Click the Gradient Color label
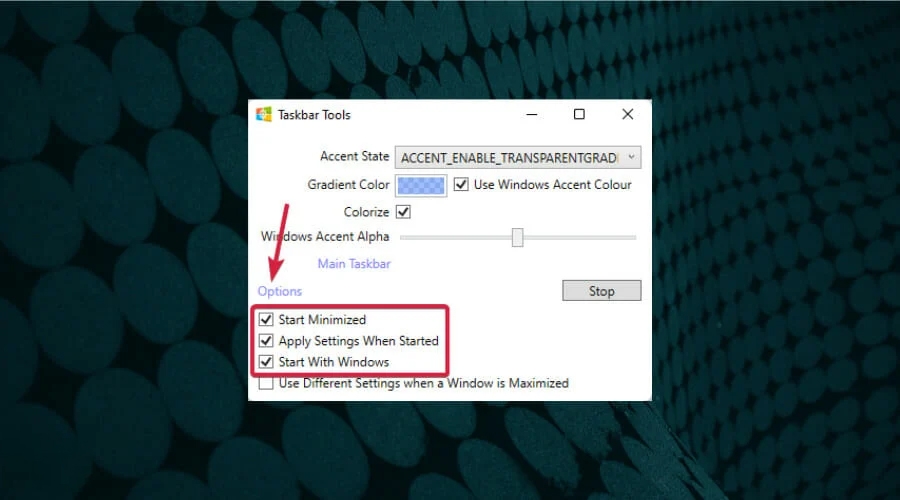This screenshot has width=900, height=500. [x=348, y=184]
